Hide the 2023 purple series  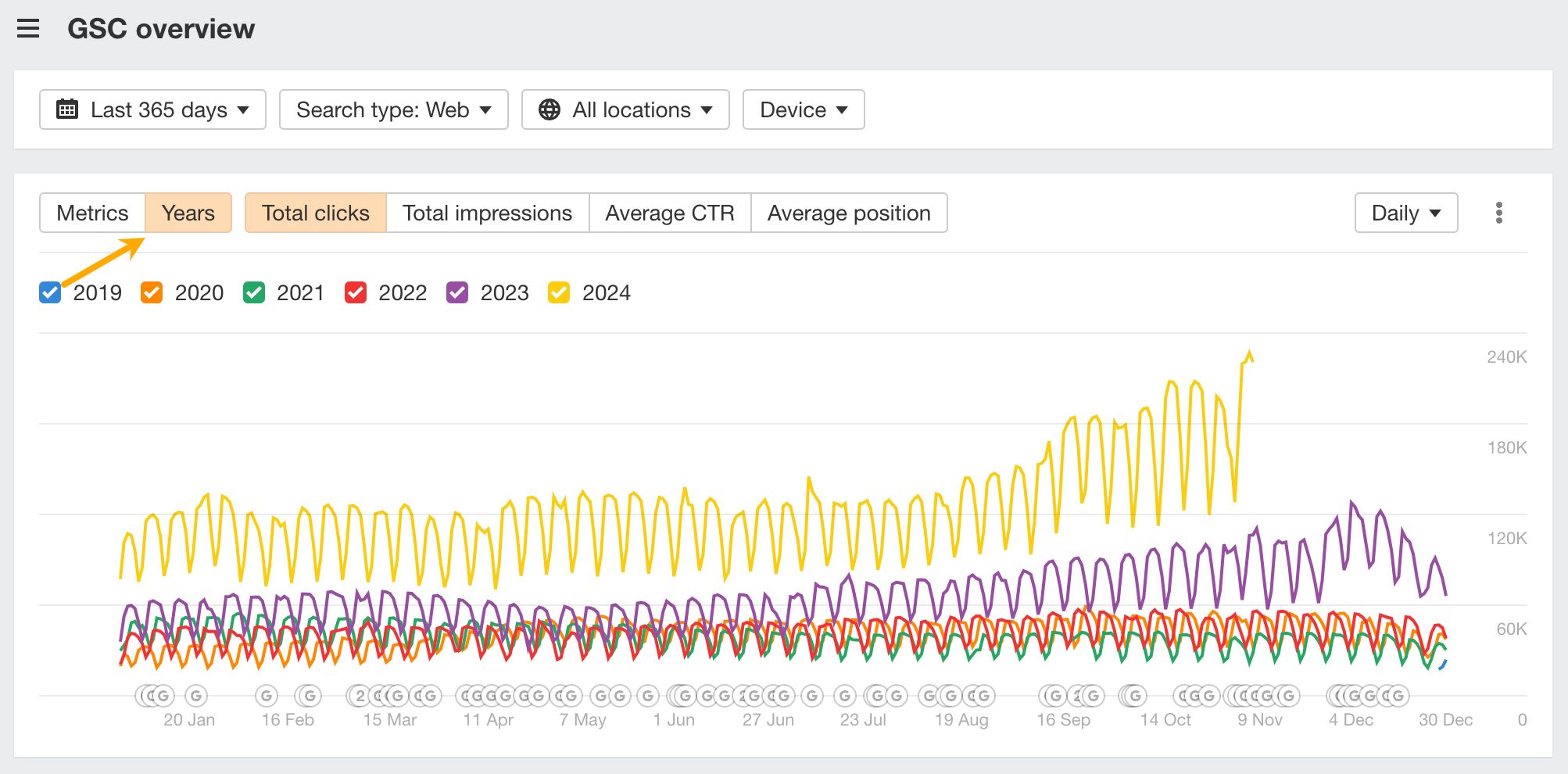(457, 293)
